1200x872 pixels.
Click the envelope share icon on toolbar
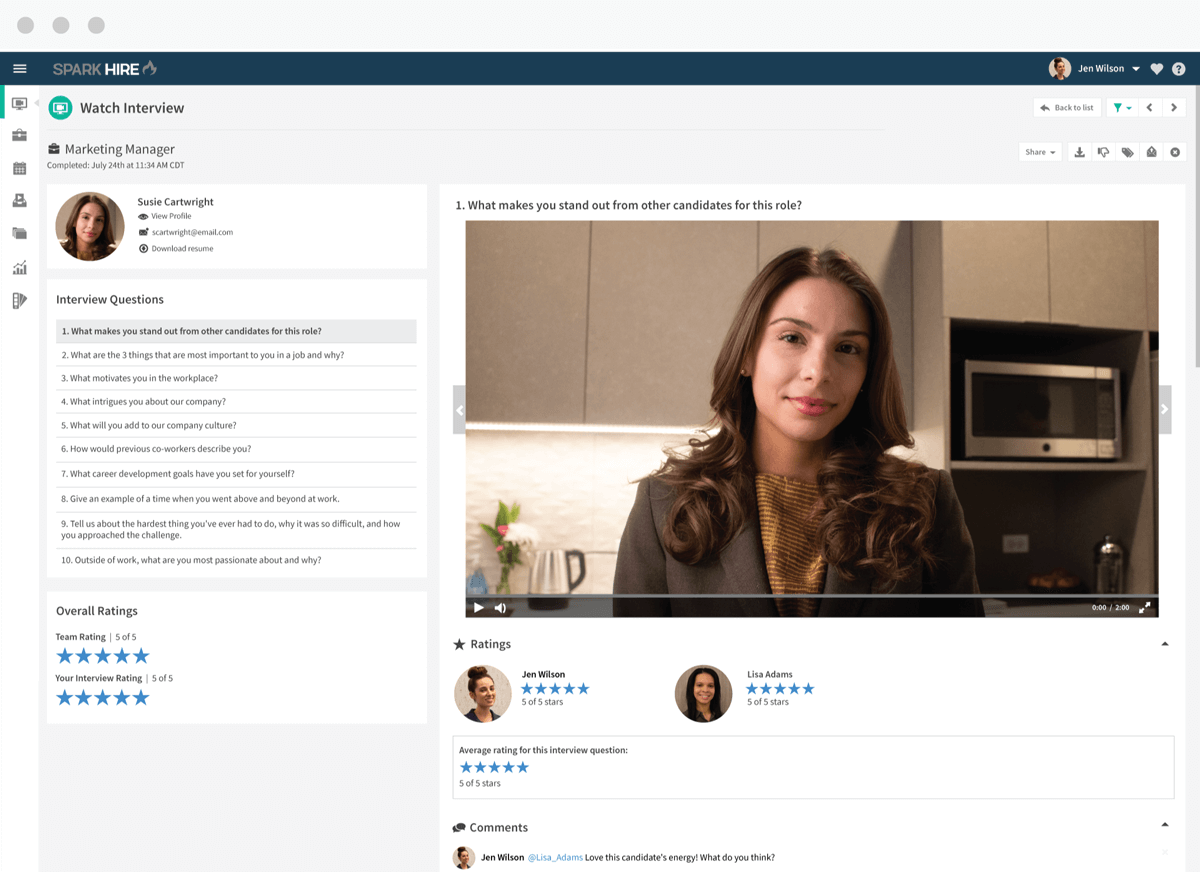[1152, 152]
